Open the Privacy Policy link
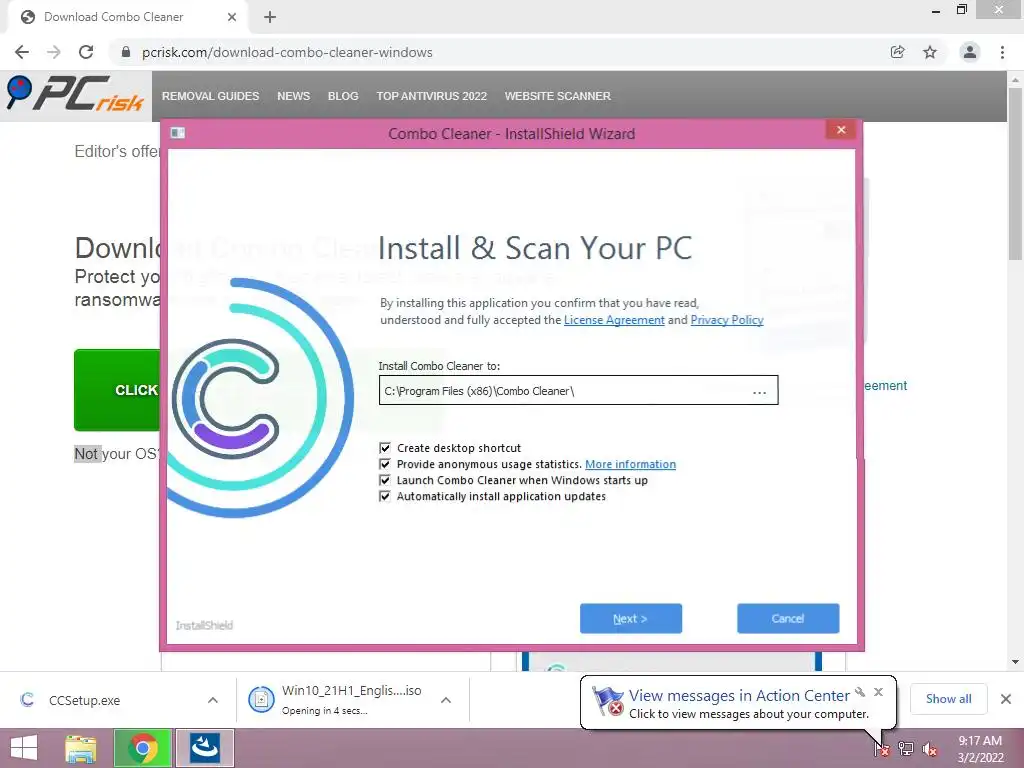 [x=727, y=320]
